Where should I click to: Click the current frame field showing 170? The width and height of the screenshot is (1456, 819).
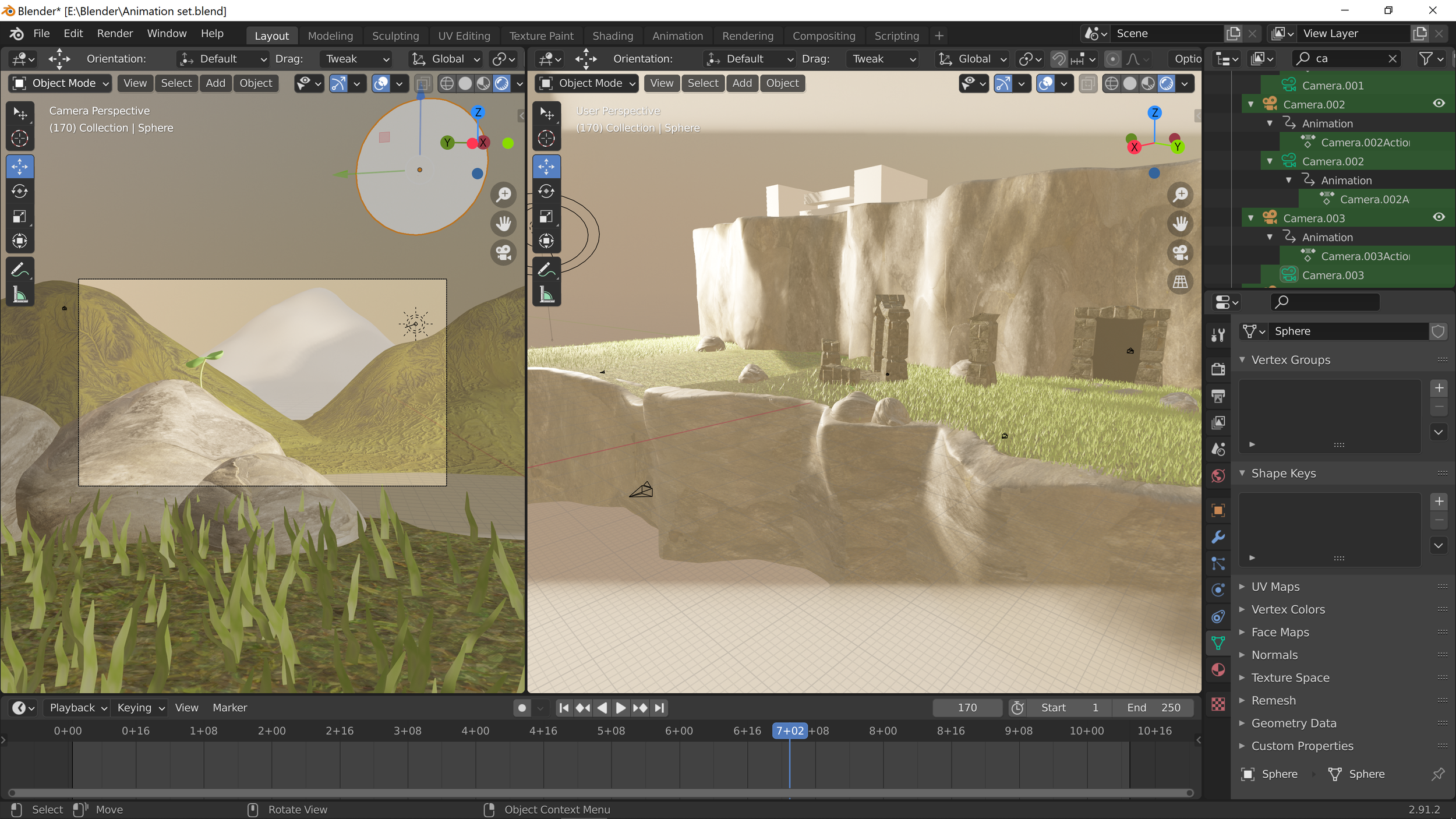coord(967,708)
